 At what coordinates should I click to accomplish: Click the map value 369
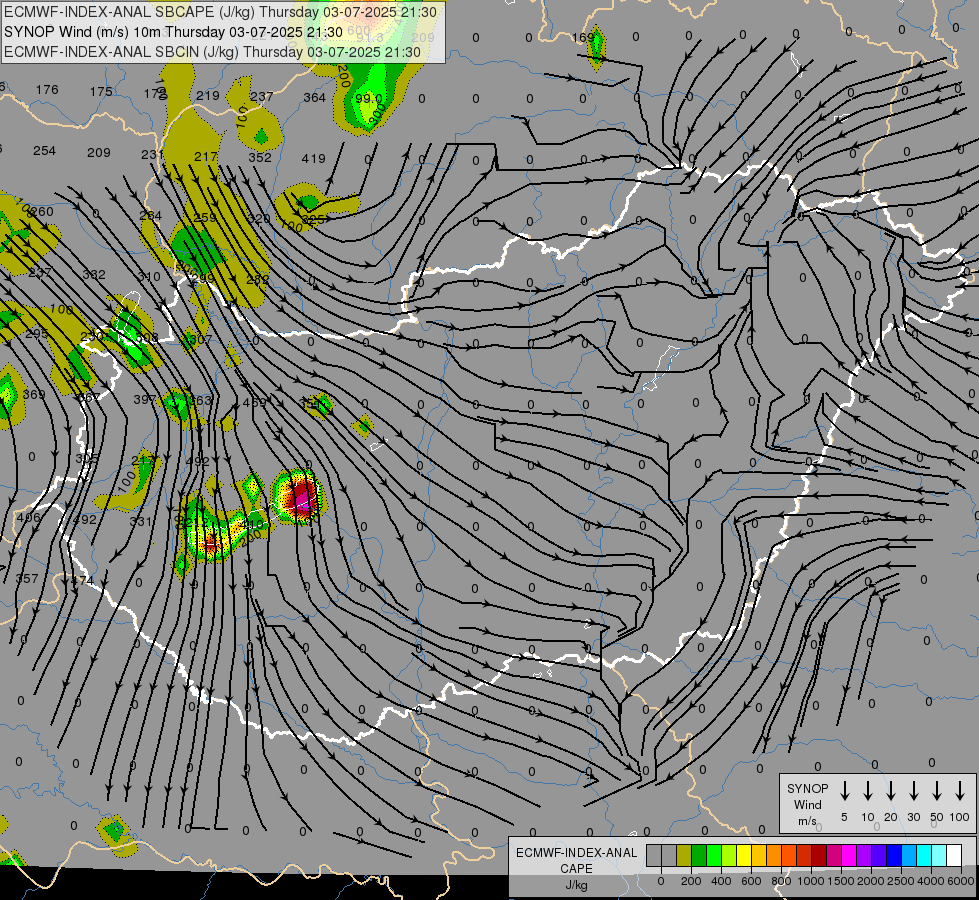[34, 395]
